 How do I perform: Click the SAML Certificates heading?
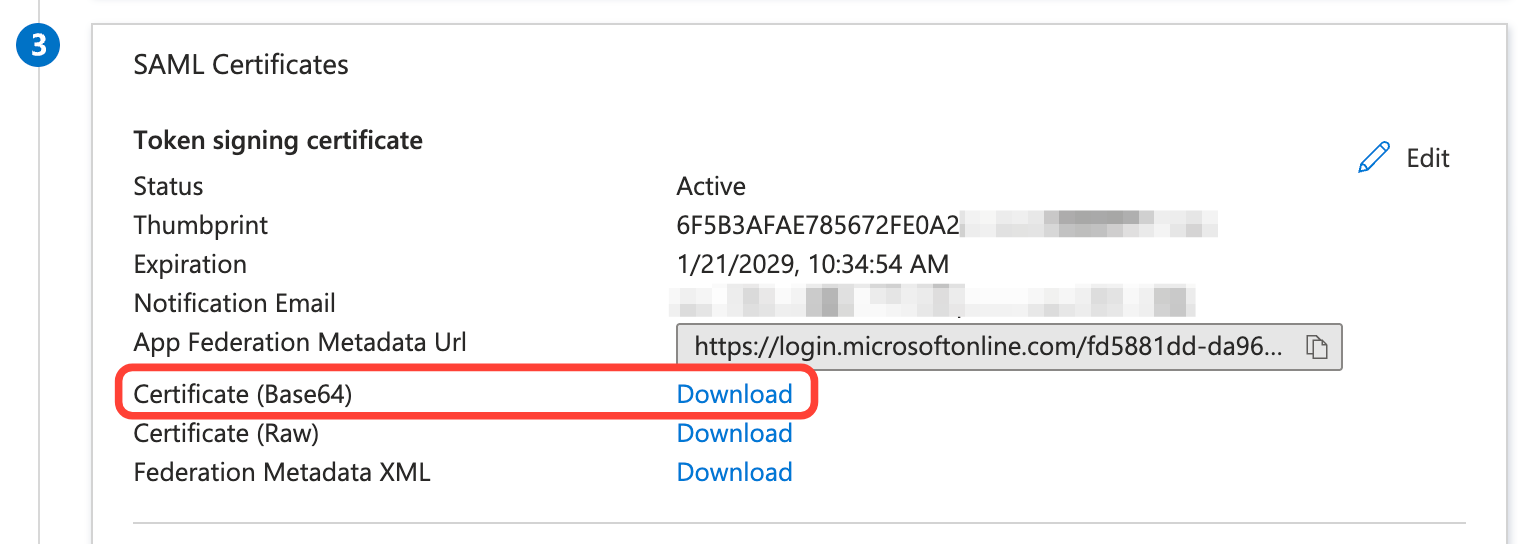tap(241, 65)
